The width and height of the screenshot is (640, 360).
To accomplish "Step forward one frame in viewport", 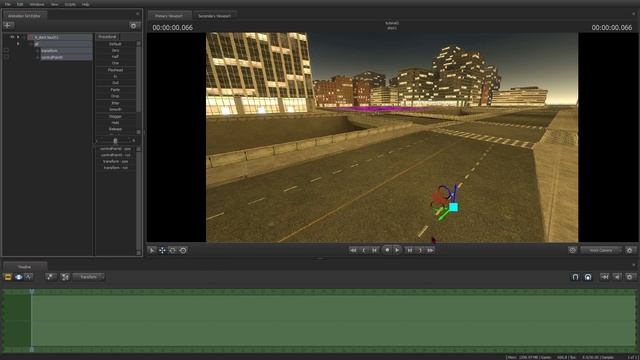I will point(409,250).
